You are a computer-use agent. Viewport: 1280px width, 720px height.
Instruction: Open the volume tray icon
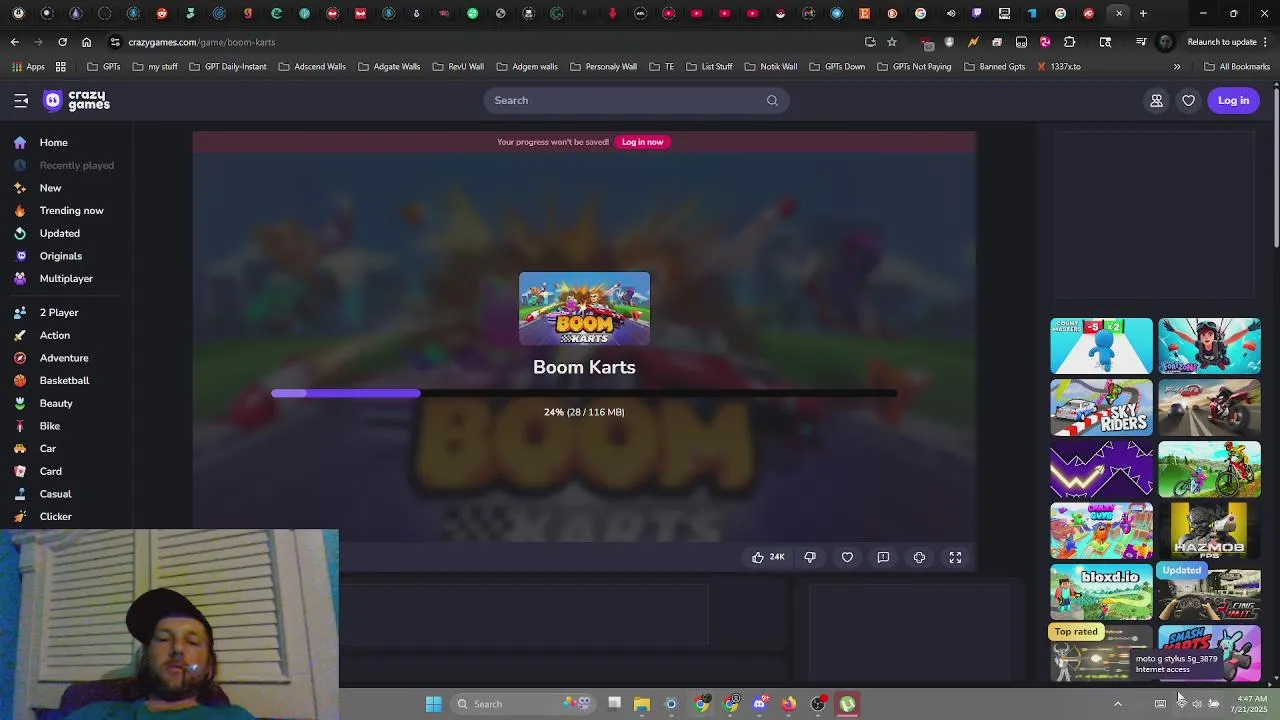[x=1197, y=703]
